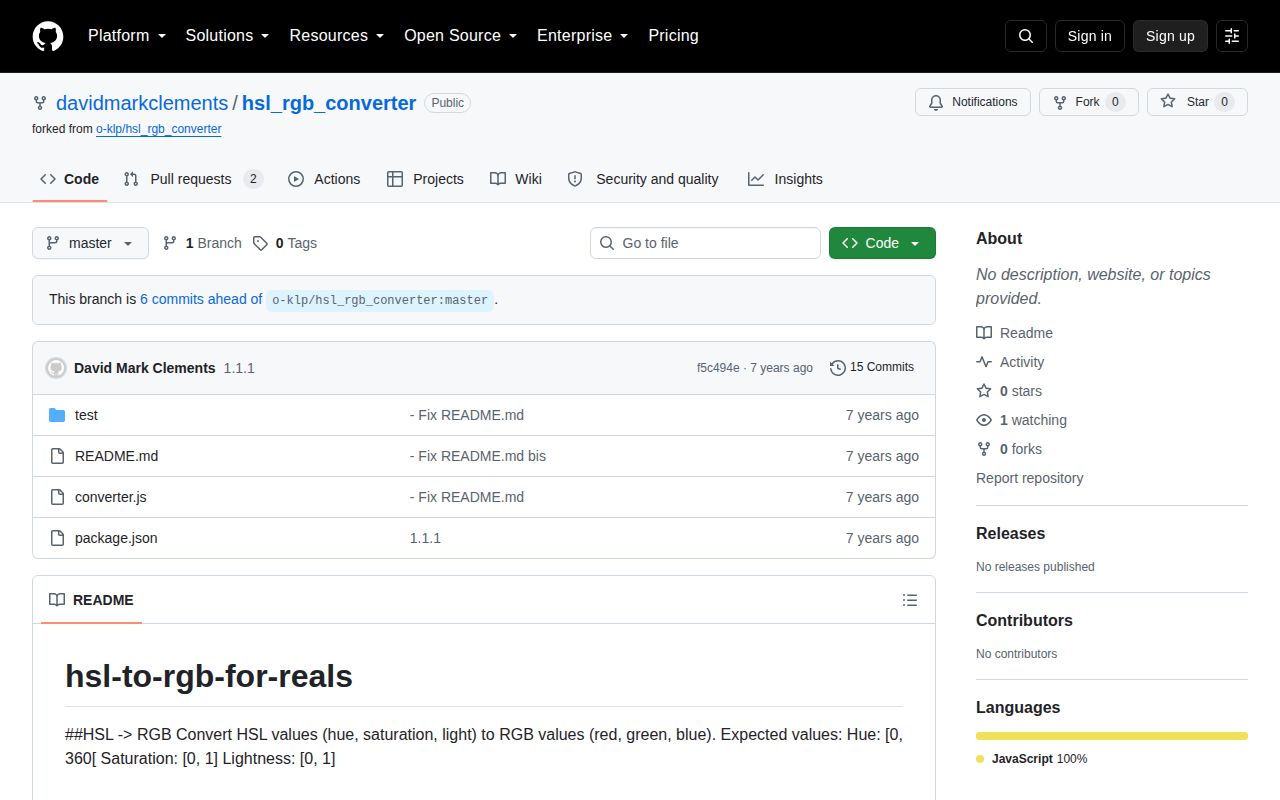Click the history clock icon by 15 Commits
The width and height of the screenshot is (1280, 800).
click(838, 368)
